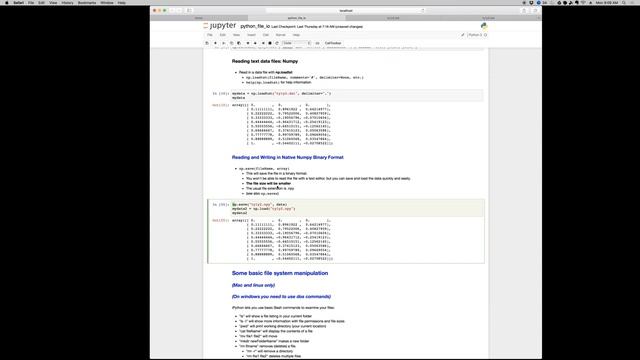Interrupt the kernel with the stop icon
Image resolution: width=640 pixels, height=360 pixels.
(270, 43)
